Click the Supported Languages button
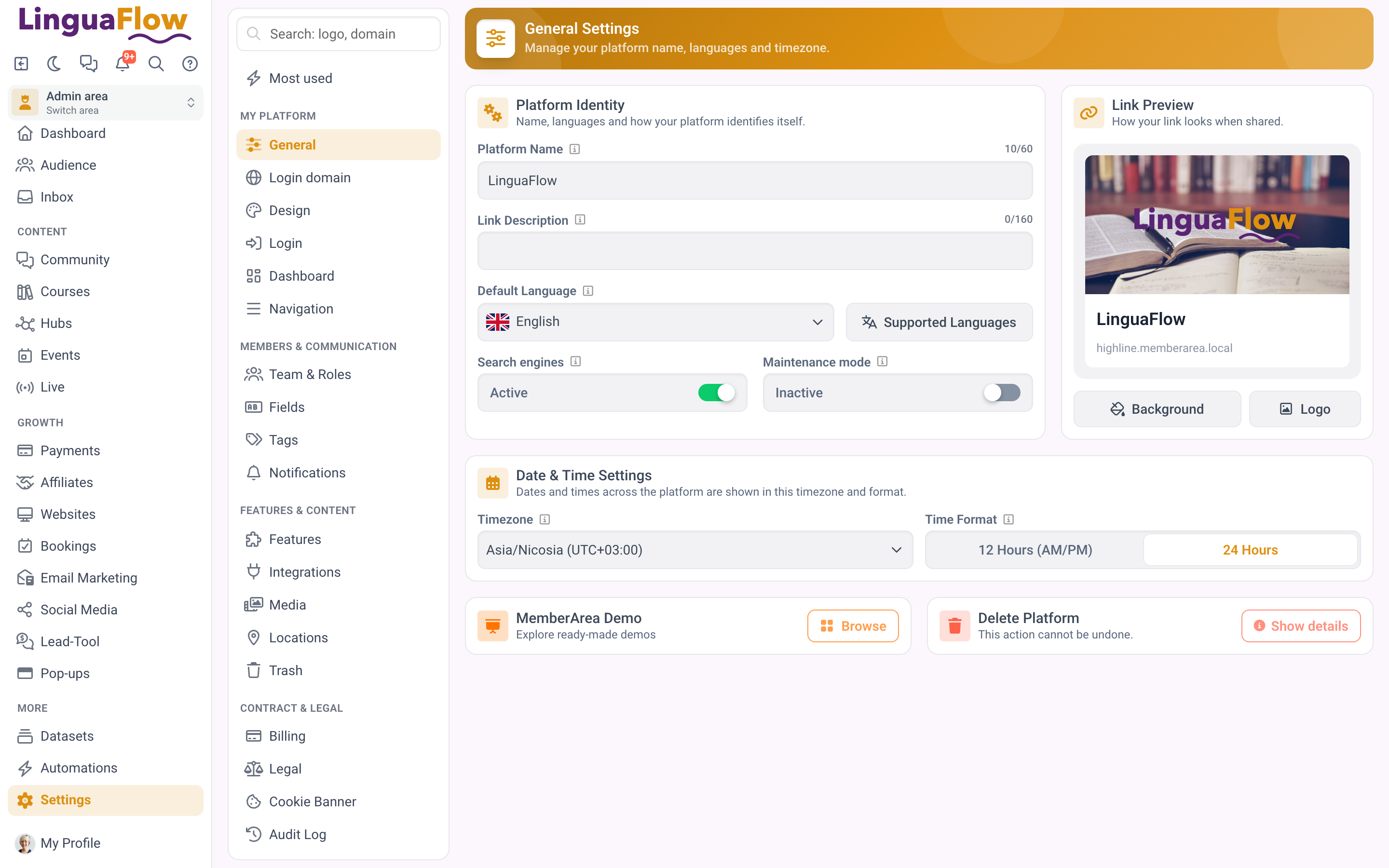This screenshot has height=868, width=1389. click(x=939, y=322)
